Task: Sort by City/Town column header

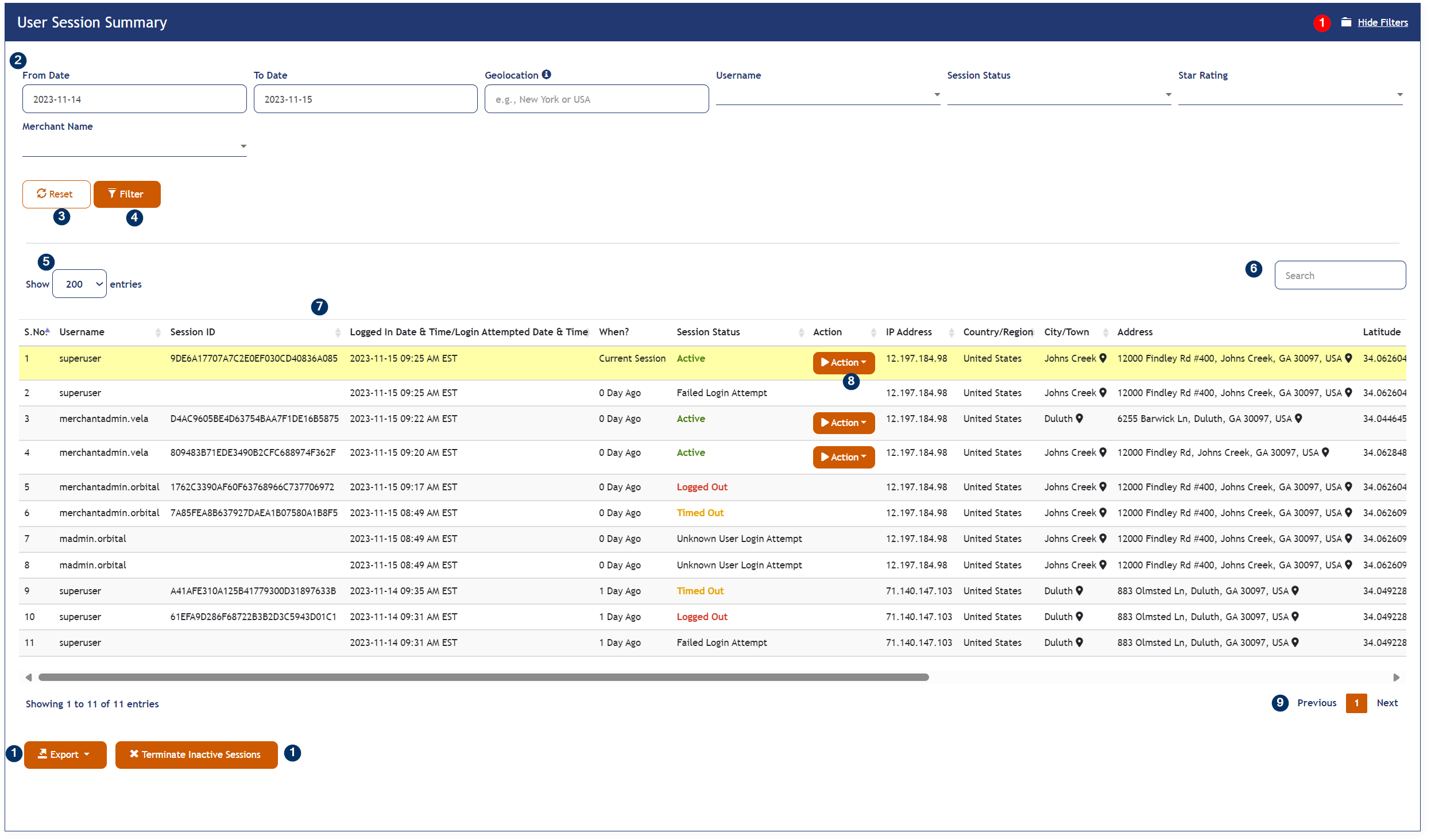Action: (x=1076, y=332)
